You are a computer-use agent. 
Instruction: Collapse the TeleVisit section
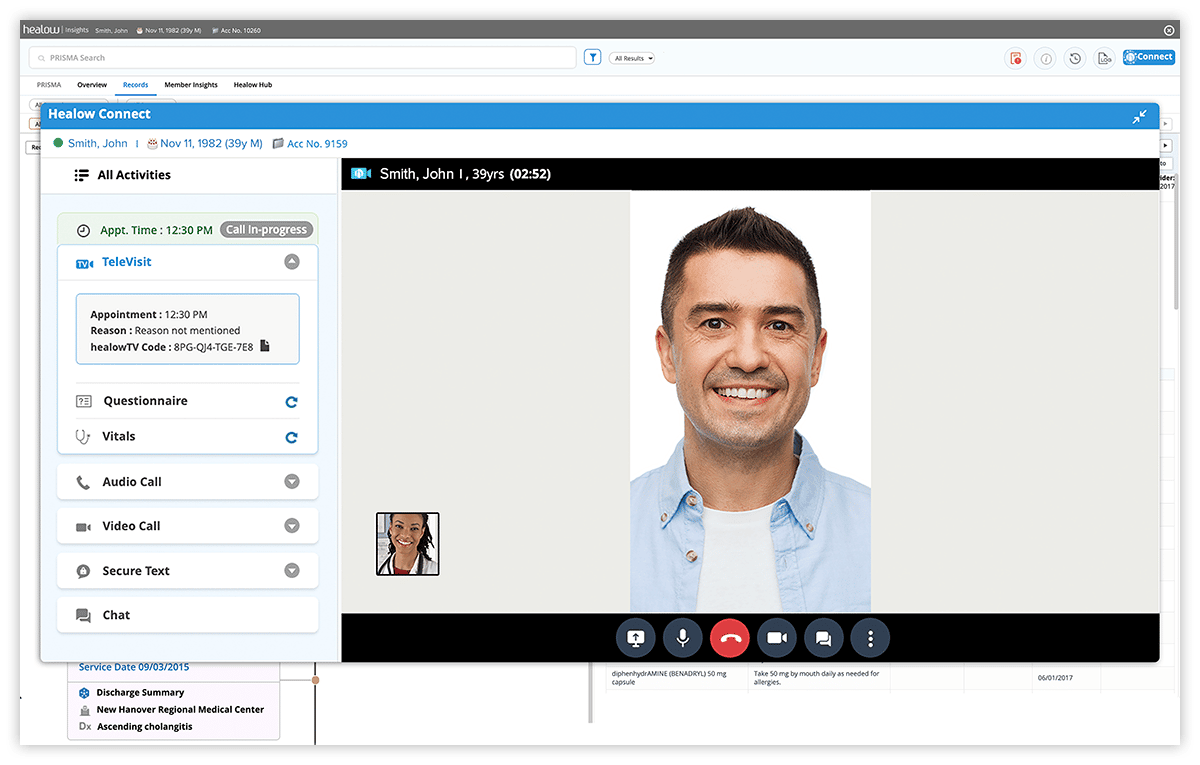point(291,262)
